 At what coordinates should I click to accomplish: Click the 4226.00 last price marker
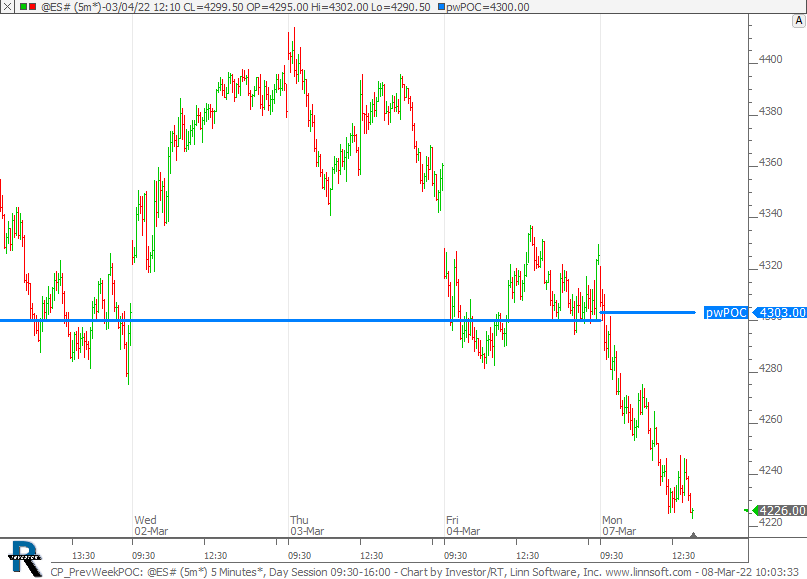tap(780, 511)
